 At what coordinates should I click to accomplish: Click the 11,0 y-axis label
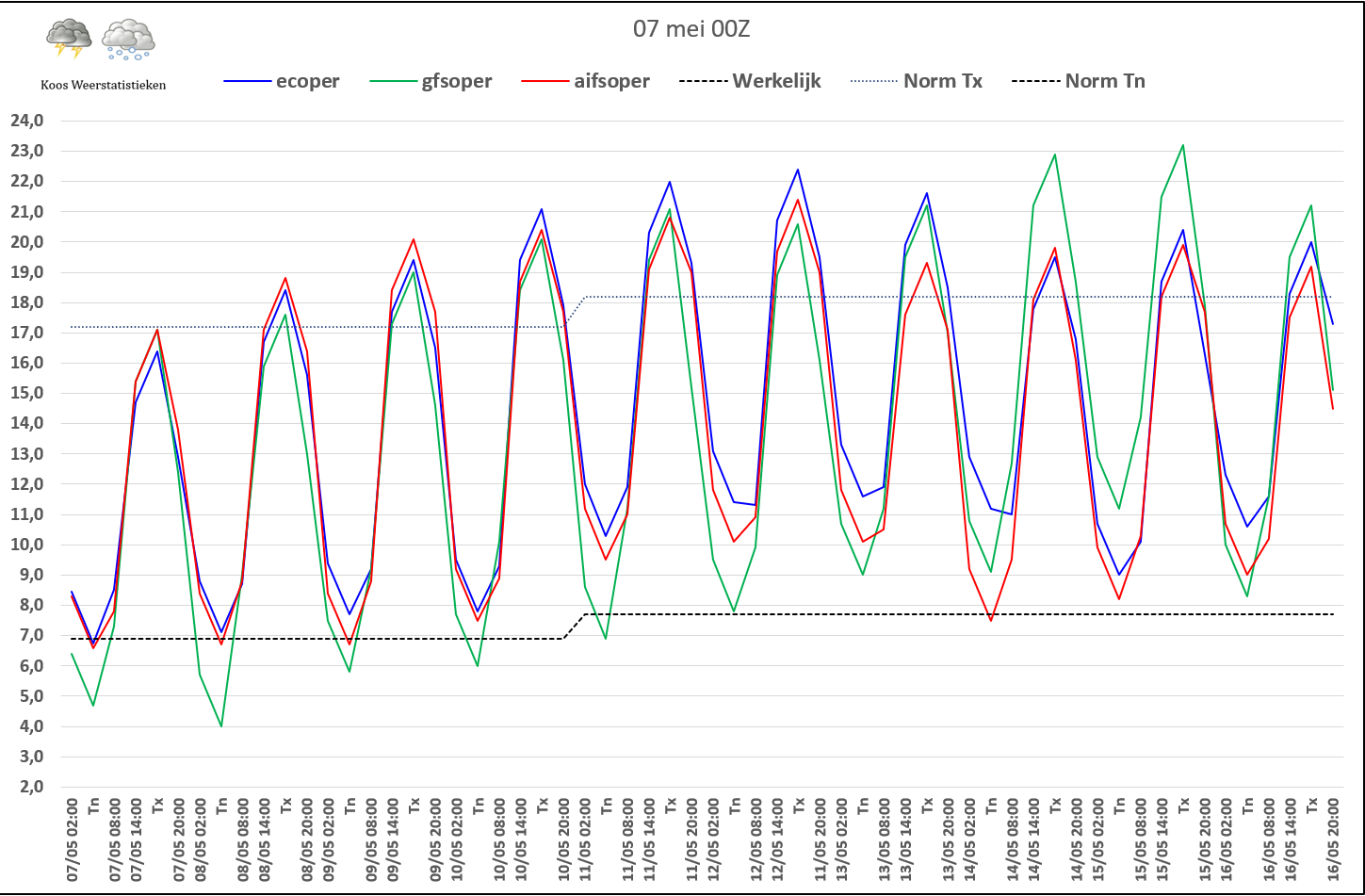tap(26, 514)
